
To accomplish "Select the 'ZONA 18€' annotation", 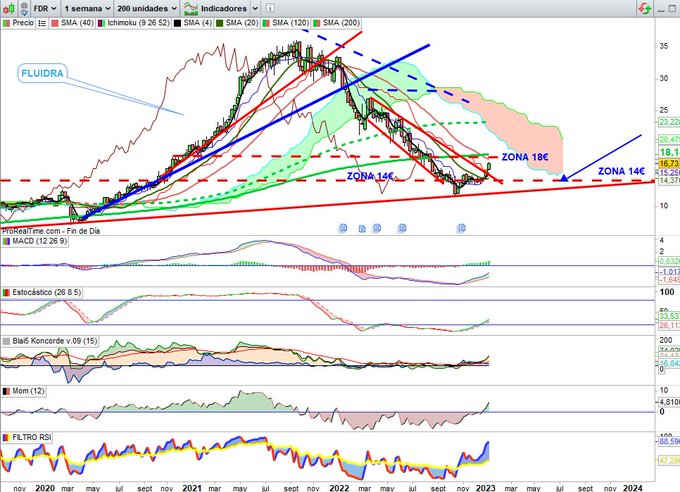I will pyautogui.click(x=525, y=157).
